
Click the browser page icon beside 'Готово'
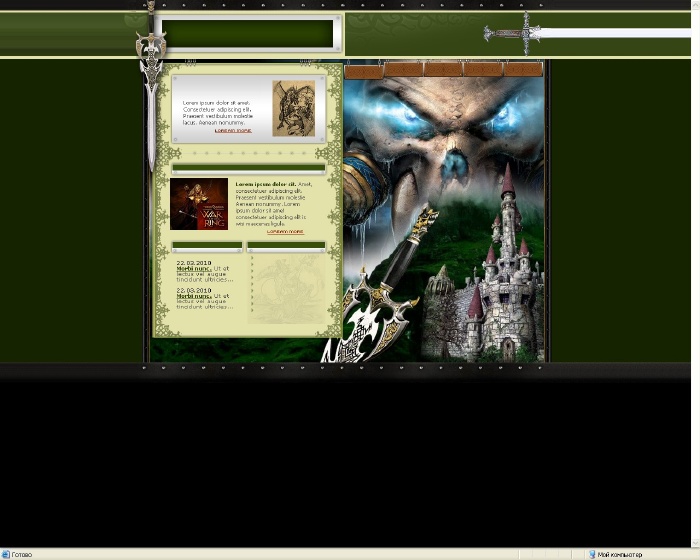pos(5,555)
